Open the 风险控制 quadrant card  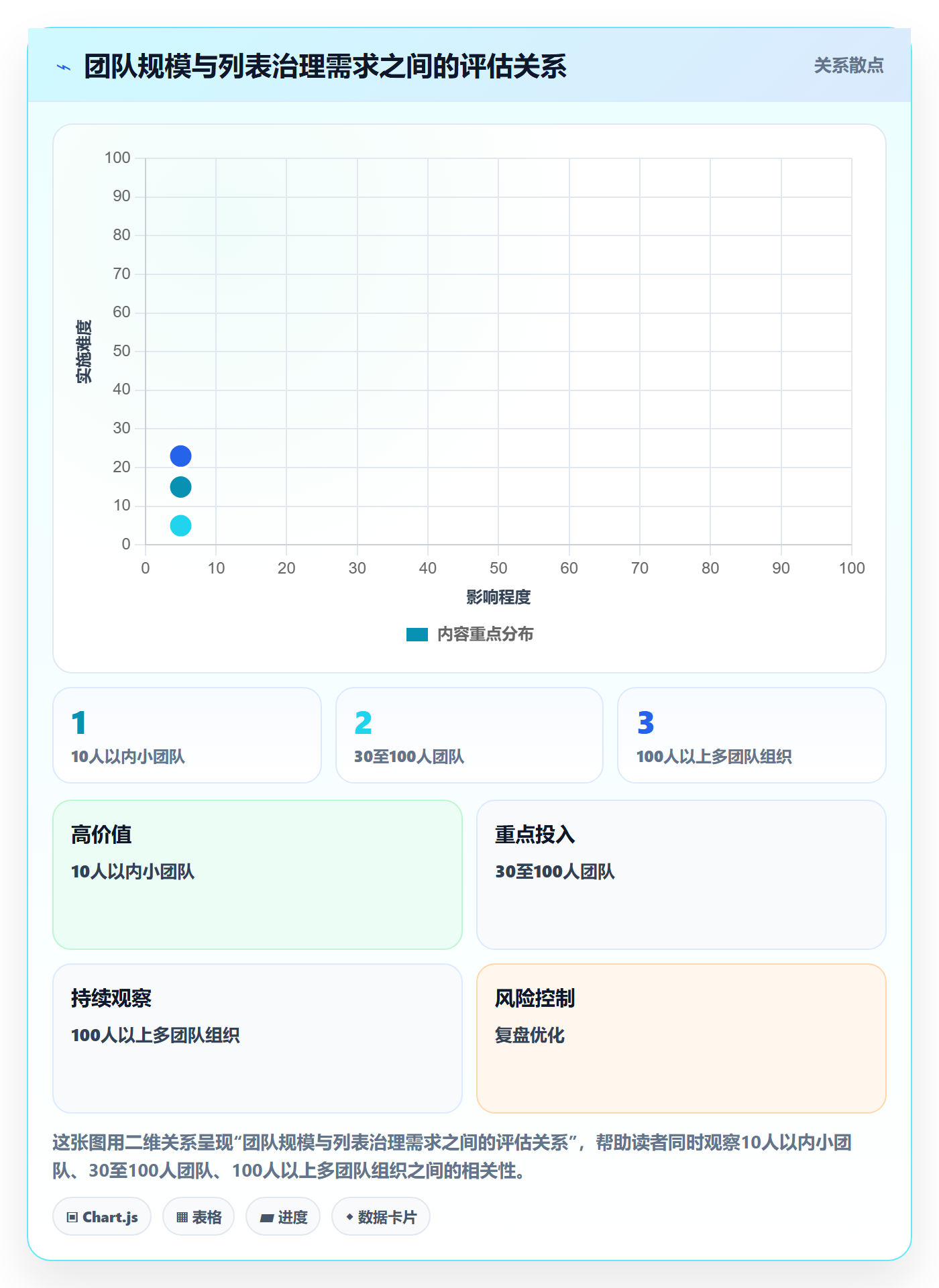[681, 1038]
